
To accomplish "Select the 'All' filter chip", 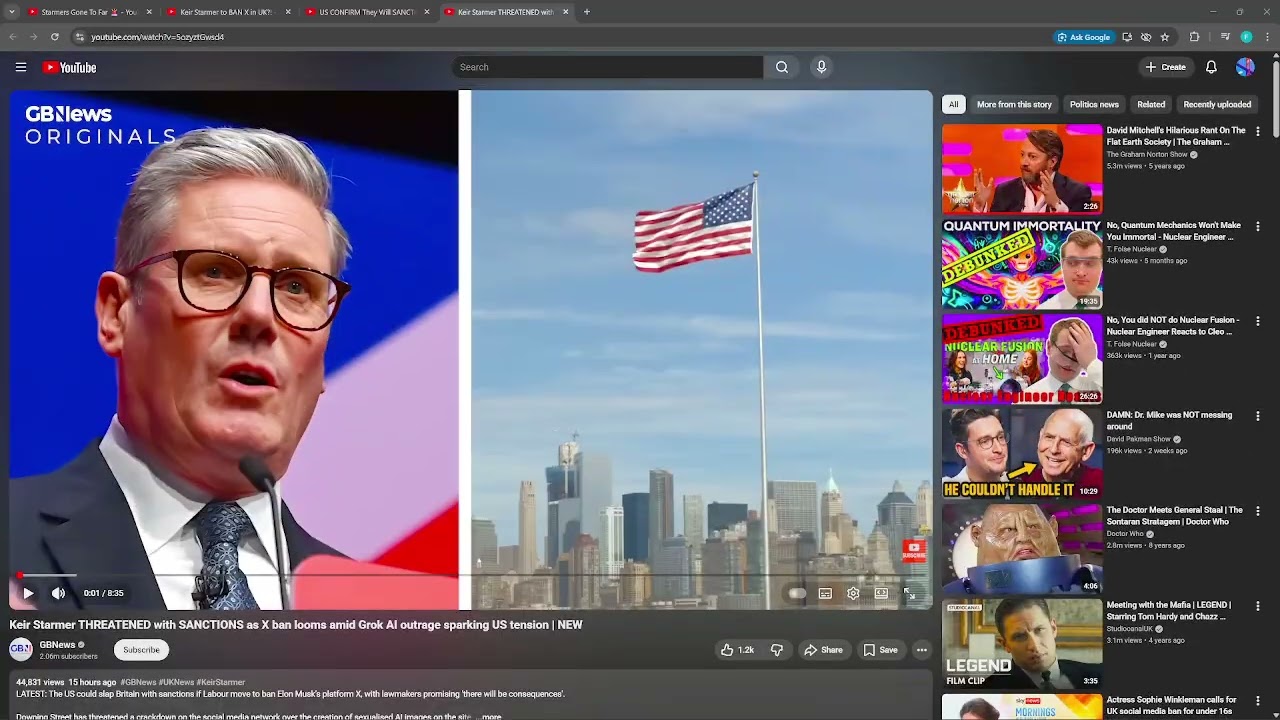I will pos(953,104).
